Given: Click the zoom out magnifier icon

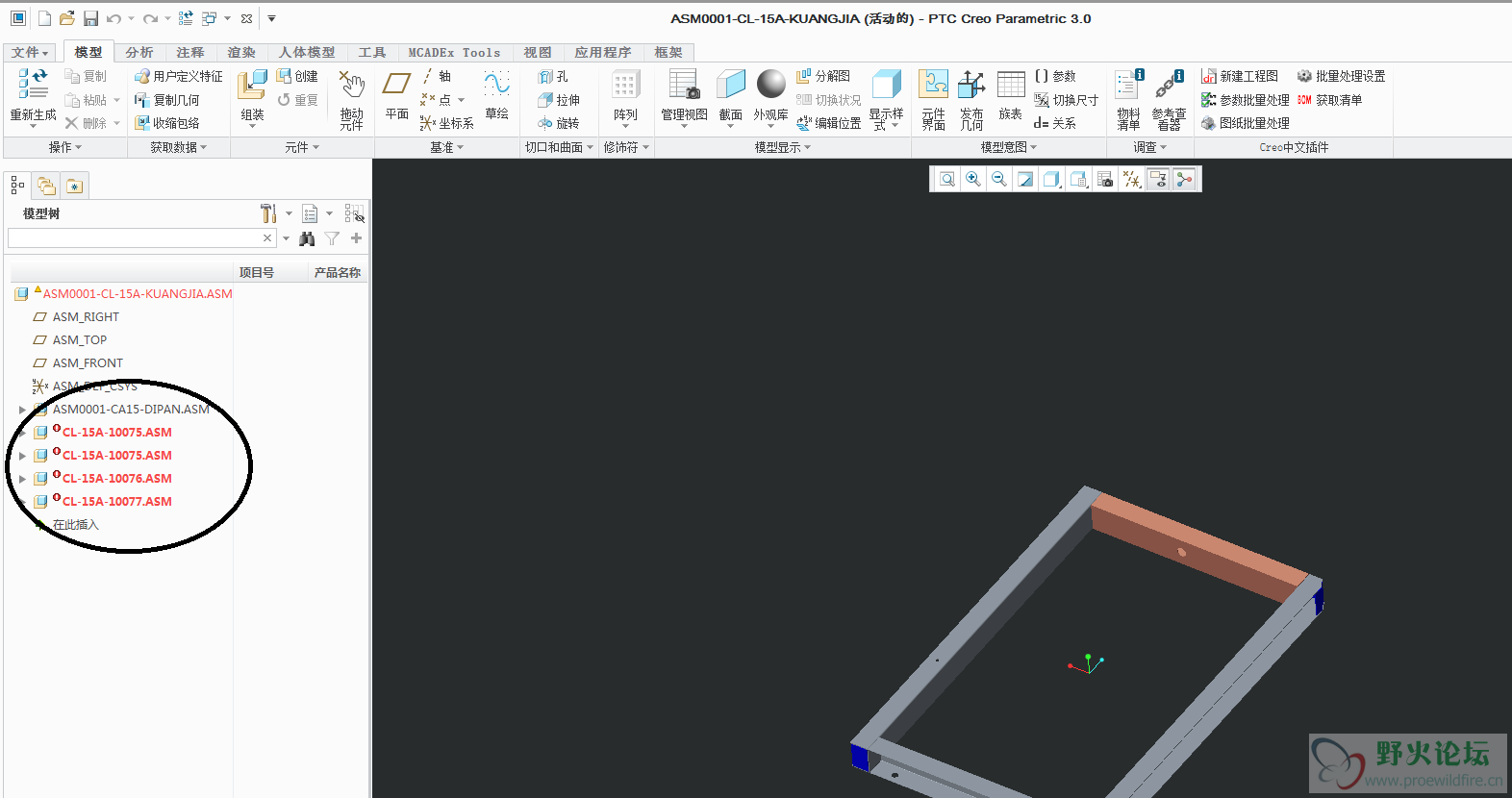Looking at the screenshot, I should pos(999,179).
